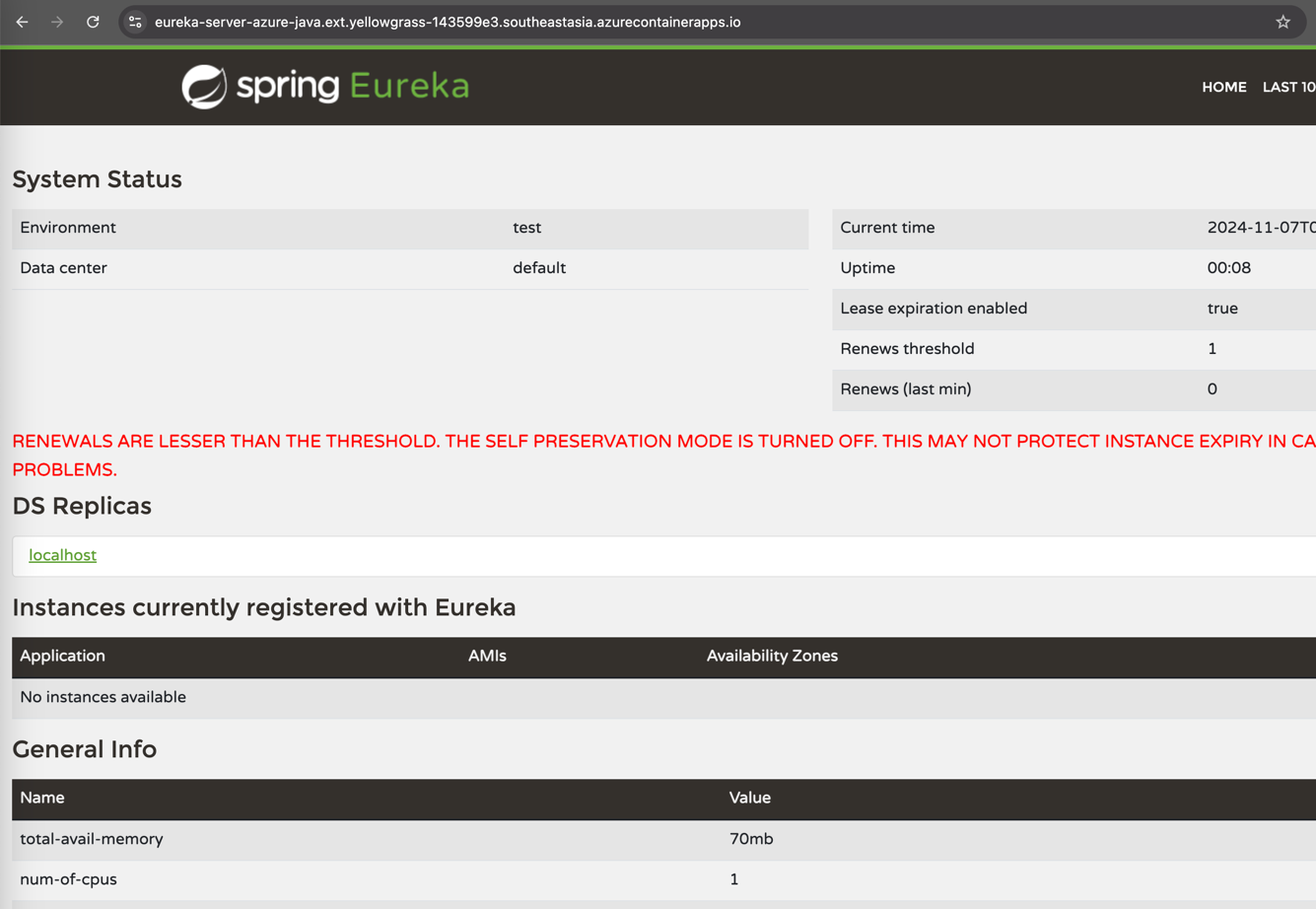Select the 2024-11-07 current time value
The image size is (1316, 909).
point(1261,228)
